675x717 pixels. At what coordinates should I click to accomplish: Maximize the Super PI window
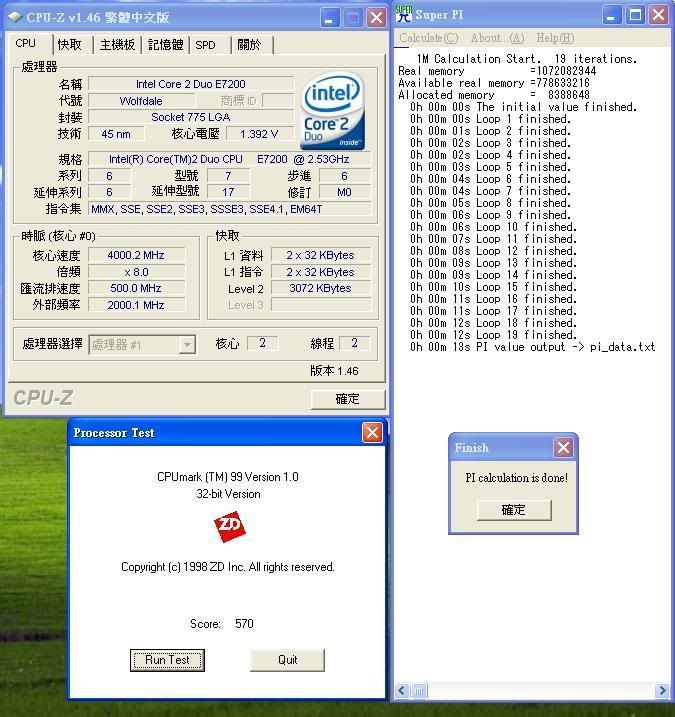coord(635,15)
